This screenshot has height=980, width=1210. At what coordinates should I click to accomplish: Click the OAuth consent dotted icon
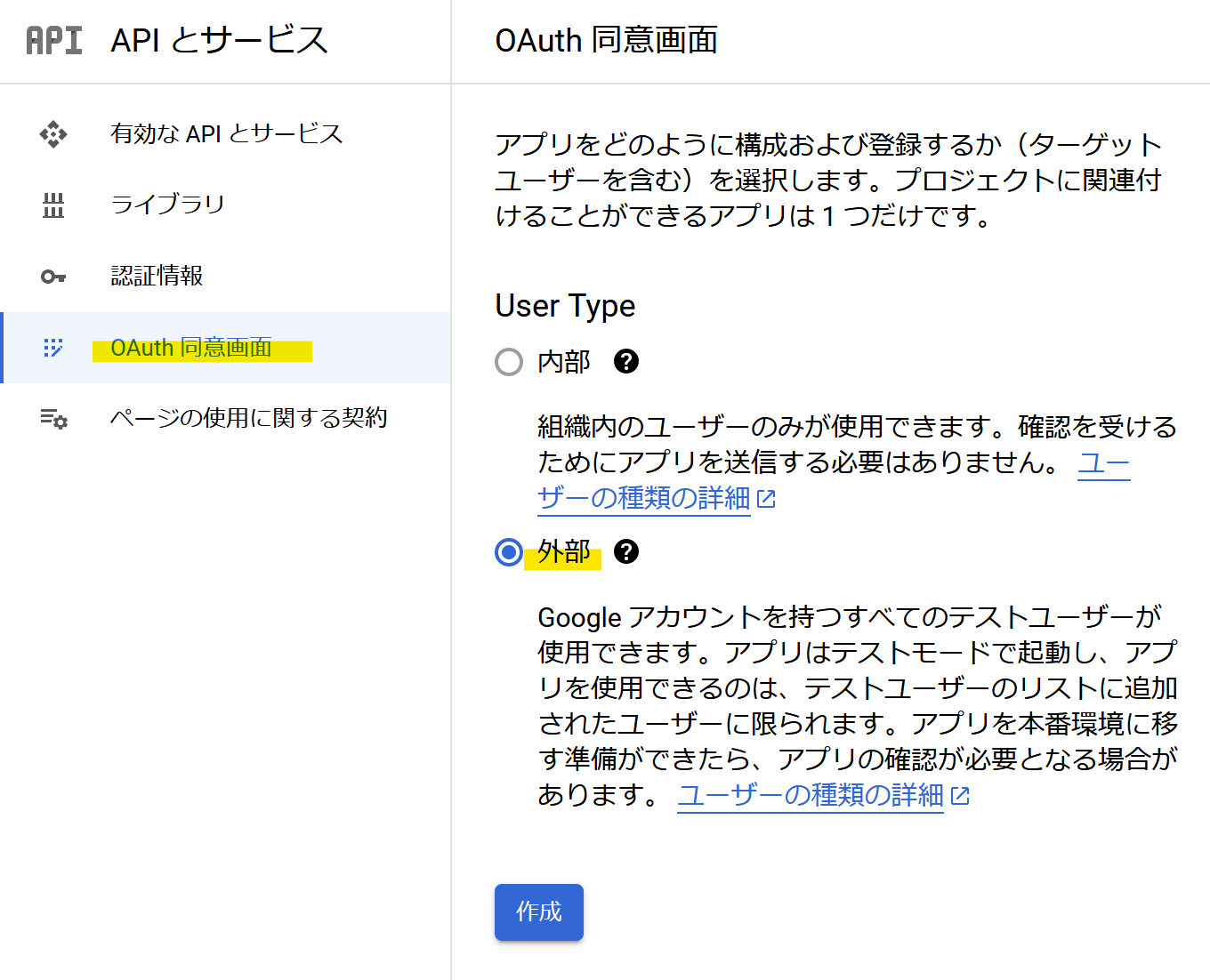tap(53, 348)
